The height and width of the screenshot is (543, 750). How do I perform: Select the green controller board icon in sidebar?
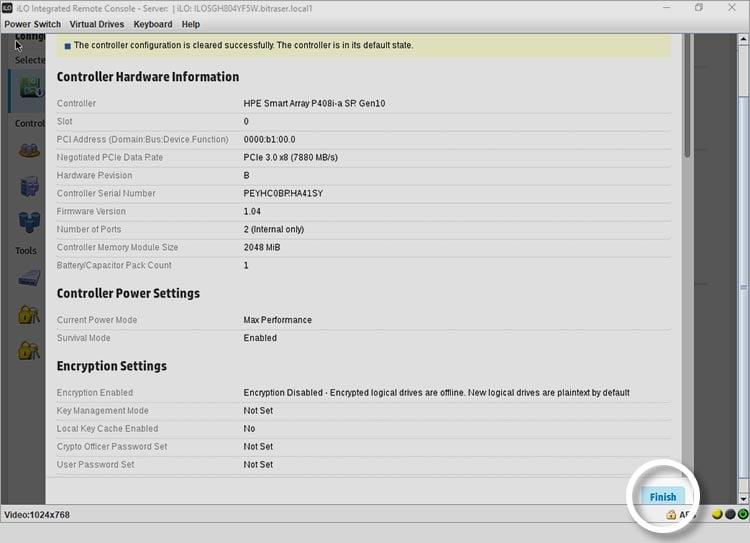30,88
